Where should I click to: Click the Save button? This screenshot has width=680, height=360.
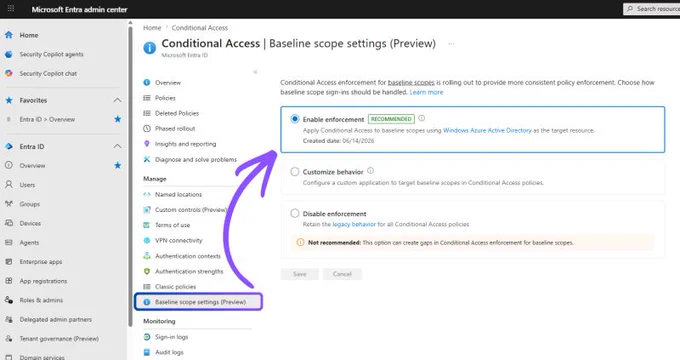point(299,274)
